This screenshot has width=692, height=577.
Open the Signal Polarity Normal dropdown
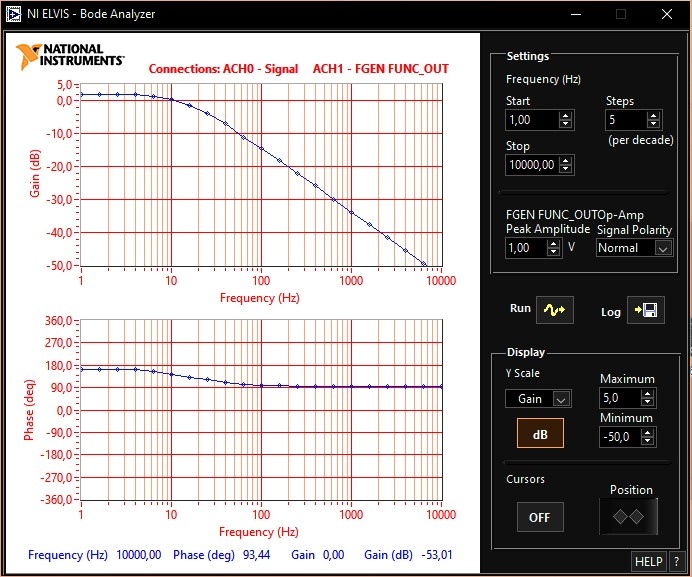(634, 248)
